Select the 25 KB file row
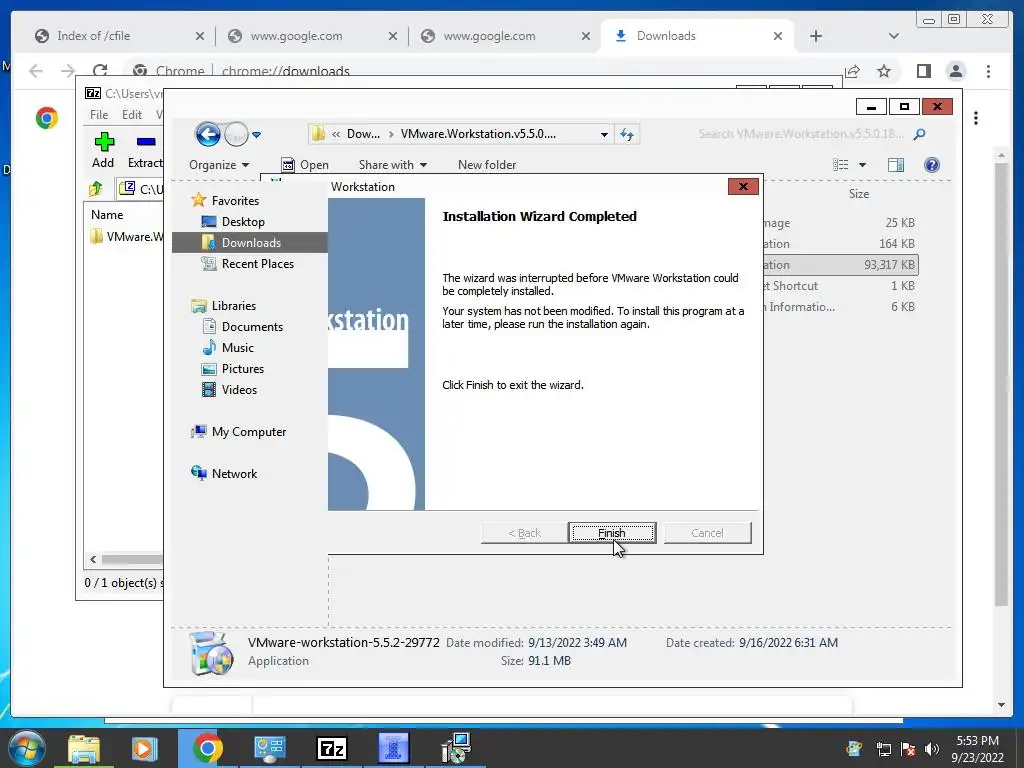 (x=840, y=223)
